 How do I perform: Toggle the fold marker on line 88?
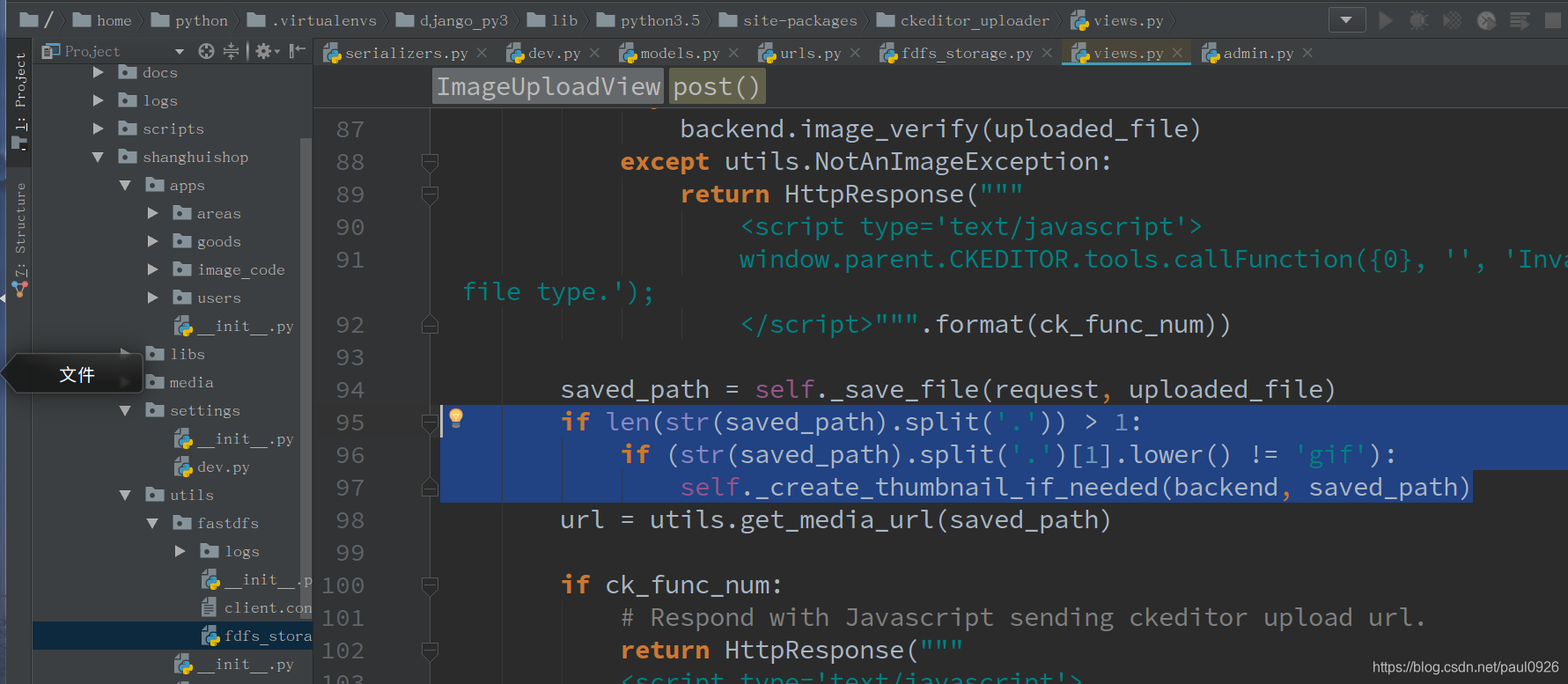tap(430, 162)
